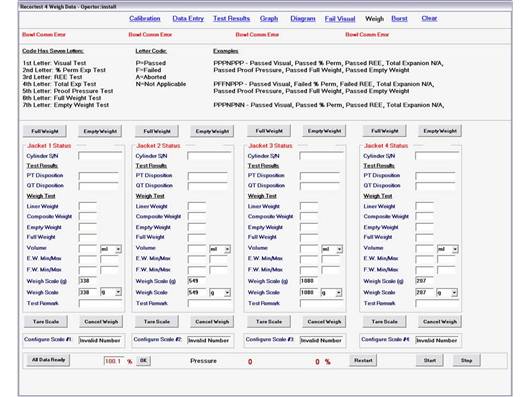The width and height of the screenshot is (528, 397).
Task: Click Jacket 4 Tare Scale button
Action: (385, 322)
